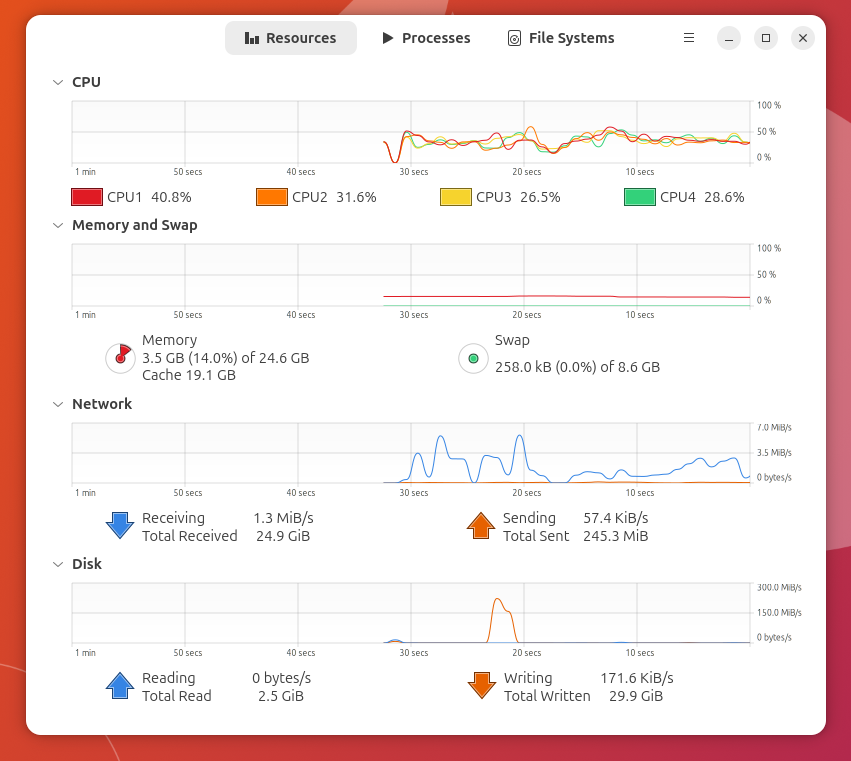Switch to the Processes tab
Screen dimensions: 851x761
(x=426, y=38)
